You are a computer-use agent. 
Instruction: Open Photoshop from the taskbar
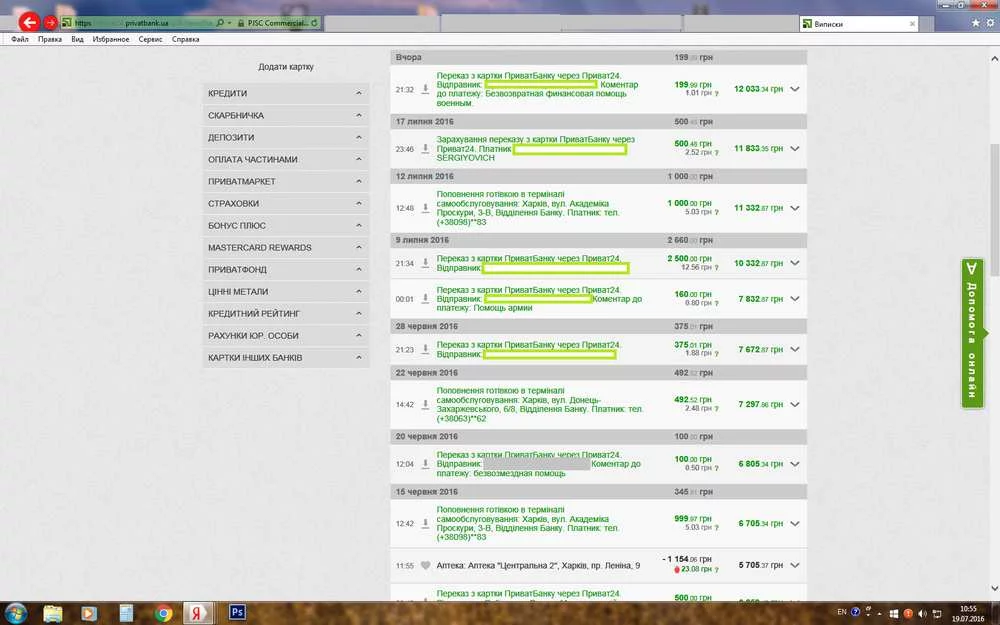(x=237, y=613)
